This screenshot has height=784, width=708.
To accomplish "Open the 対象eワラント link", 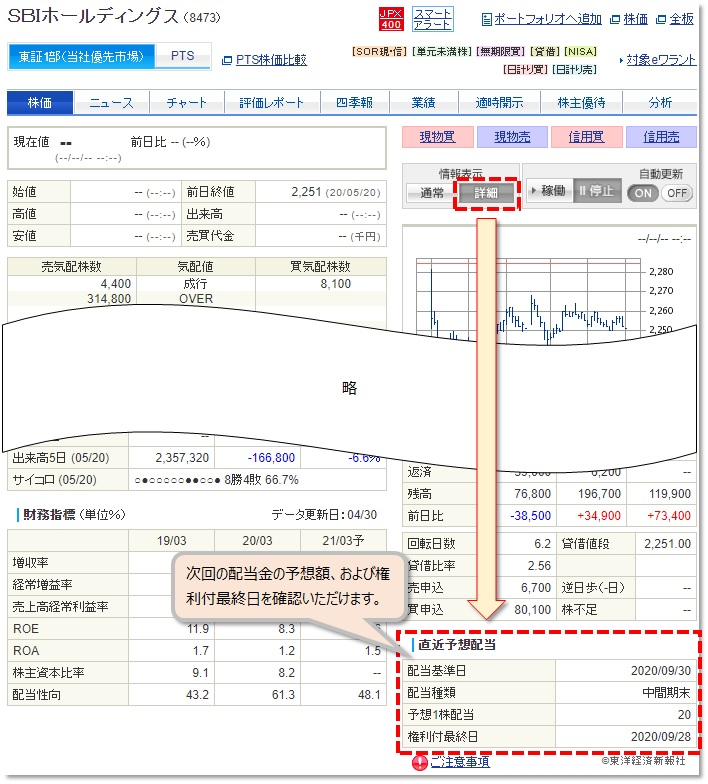I will pos(660,60).
